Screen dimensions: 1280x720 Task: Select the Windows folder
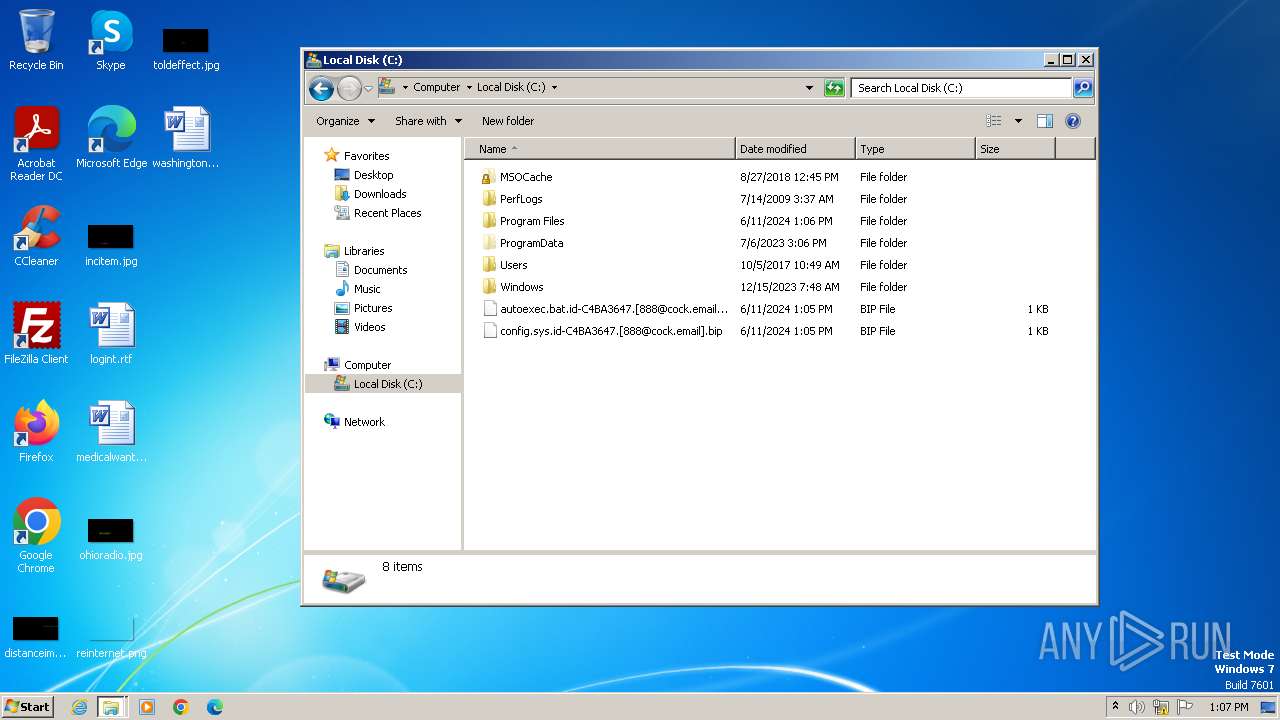(521, 287)
